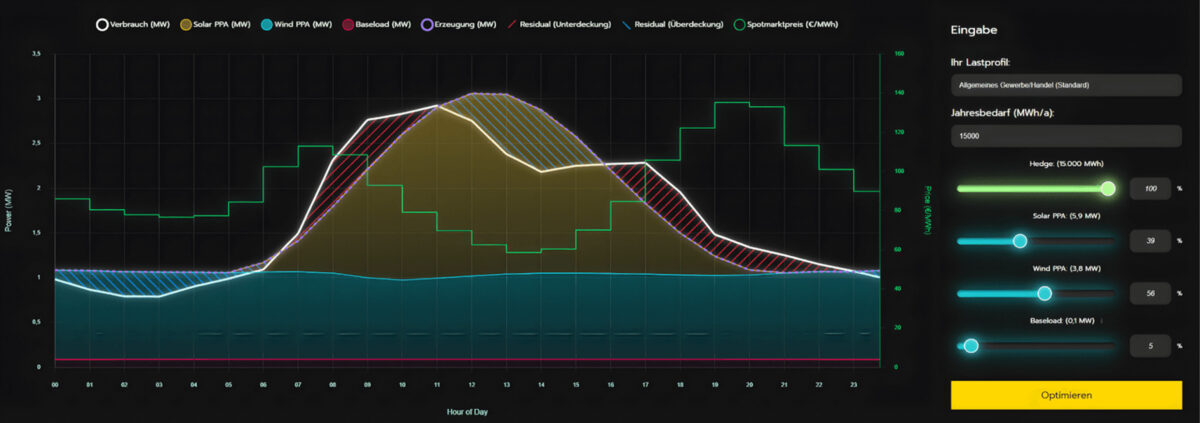The height and width of the screenshot is (423, 1200).
Task: Click the 'Power (MW)' axis title
Action: (9, 211)
